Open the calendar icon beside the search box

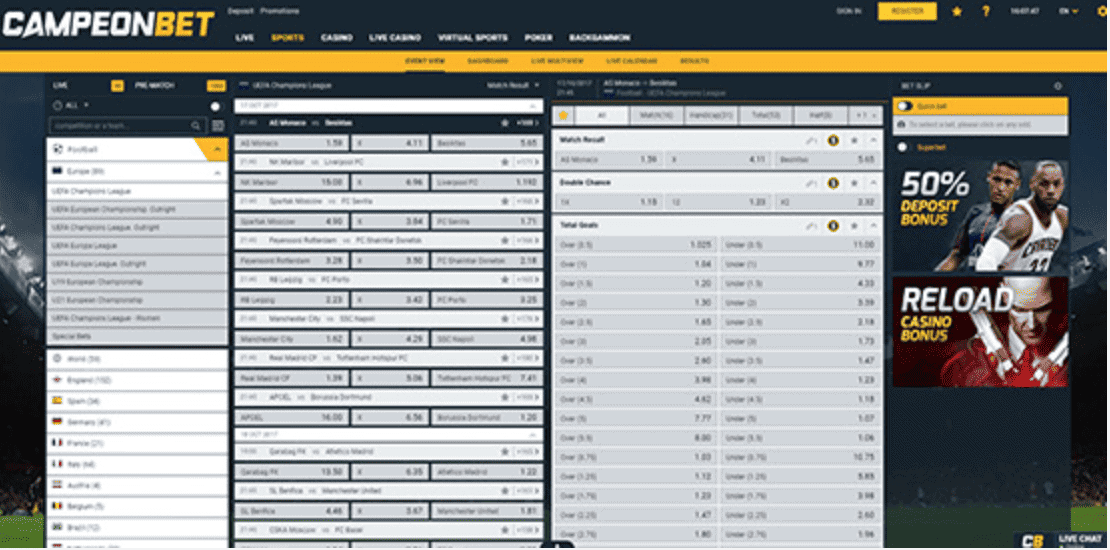[218, 126]
